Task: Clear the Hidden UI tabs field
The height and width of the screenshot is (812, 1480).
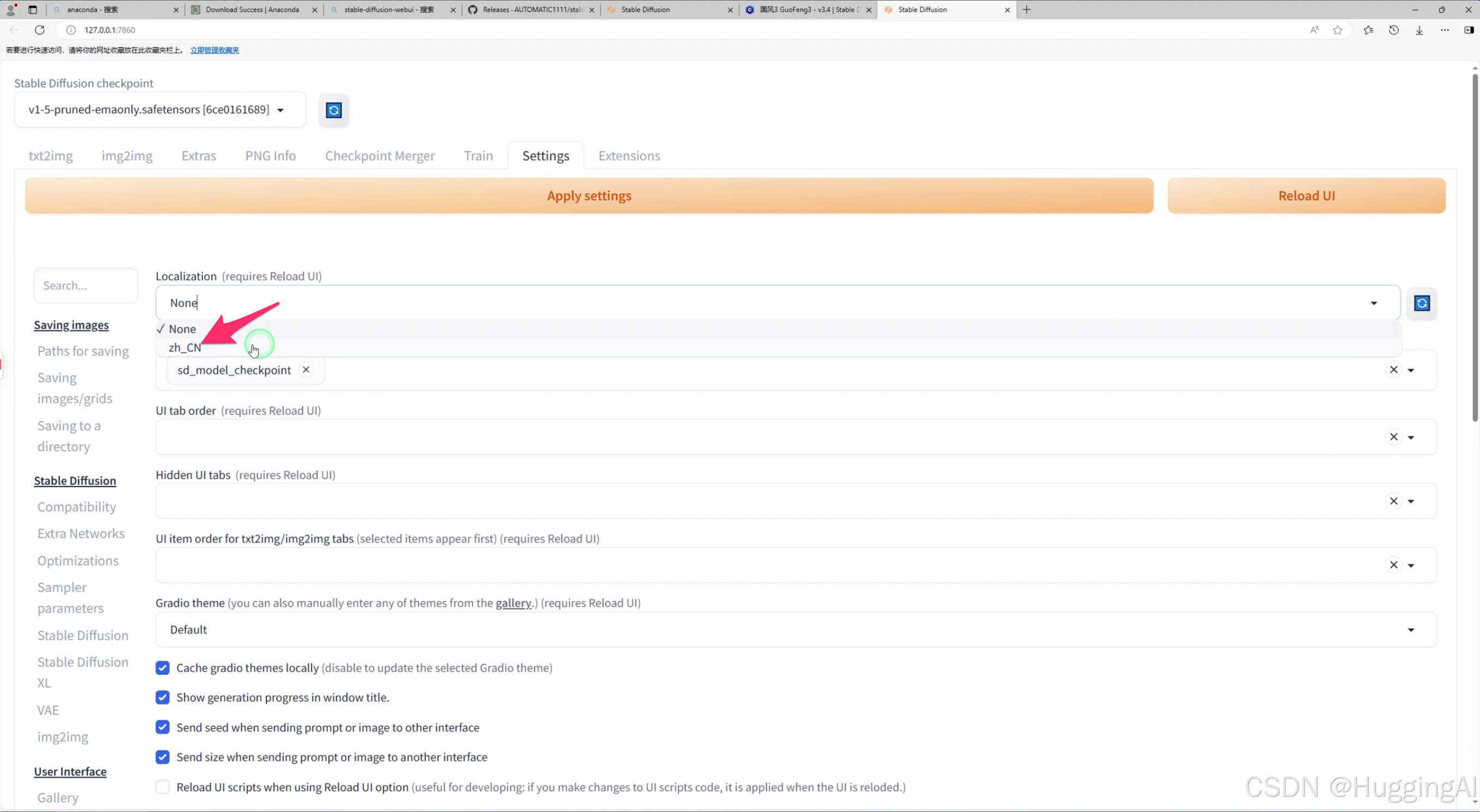Action: pyautogui.click(x=1393, y=501)
